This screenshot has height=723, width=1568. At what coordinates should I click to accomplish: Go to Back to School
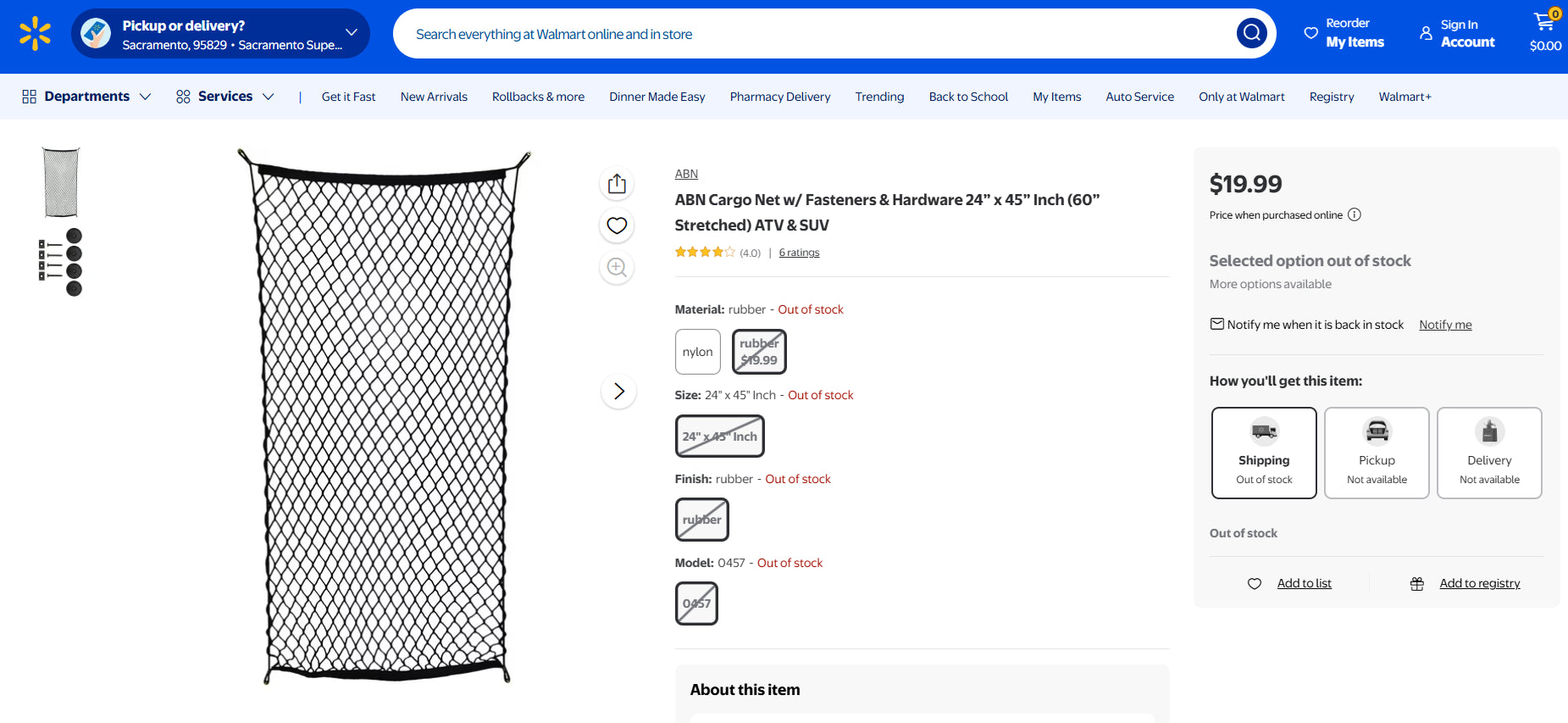[968, 97]
